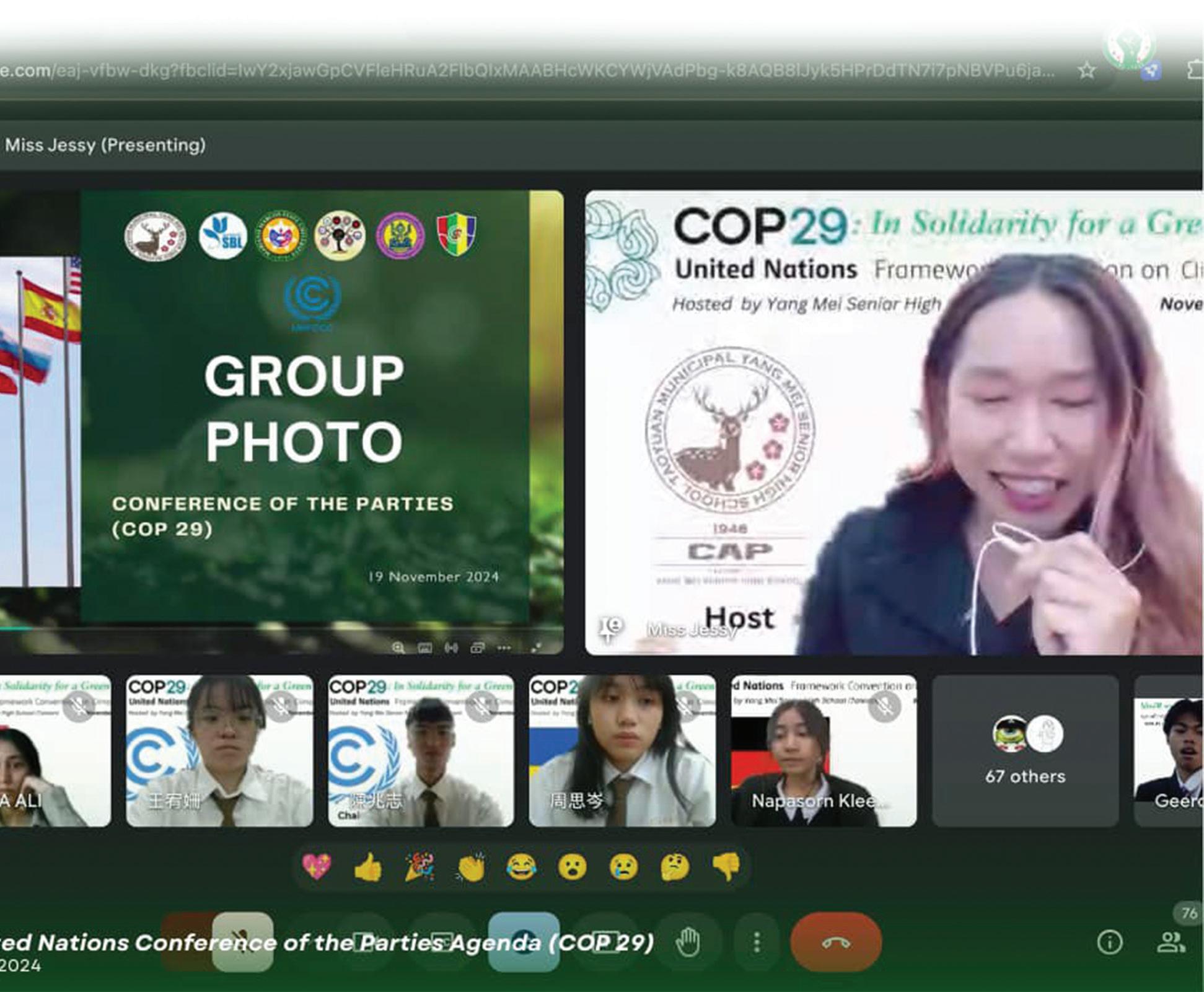Viewport: 1204px width, 992px height.
Task: Click the red leave call button
Action: [835, 942]
